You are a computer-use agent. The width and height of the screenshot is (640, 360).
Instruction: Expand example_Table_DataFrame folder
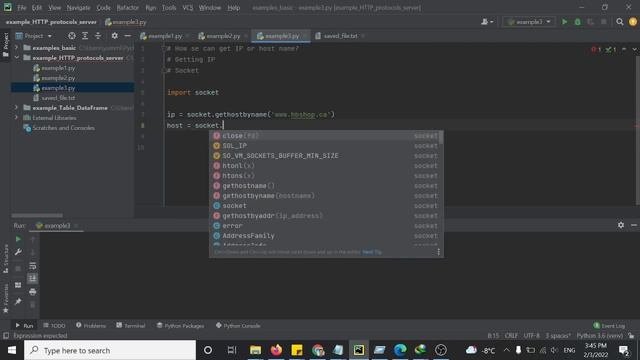click(16, 108)
